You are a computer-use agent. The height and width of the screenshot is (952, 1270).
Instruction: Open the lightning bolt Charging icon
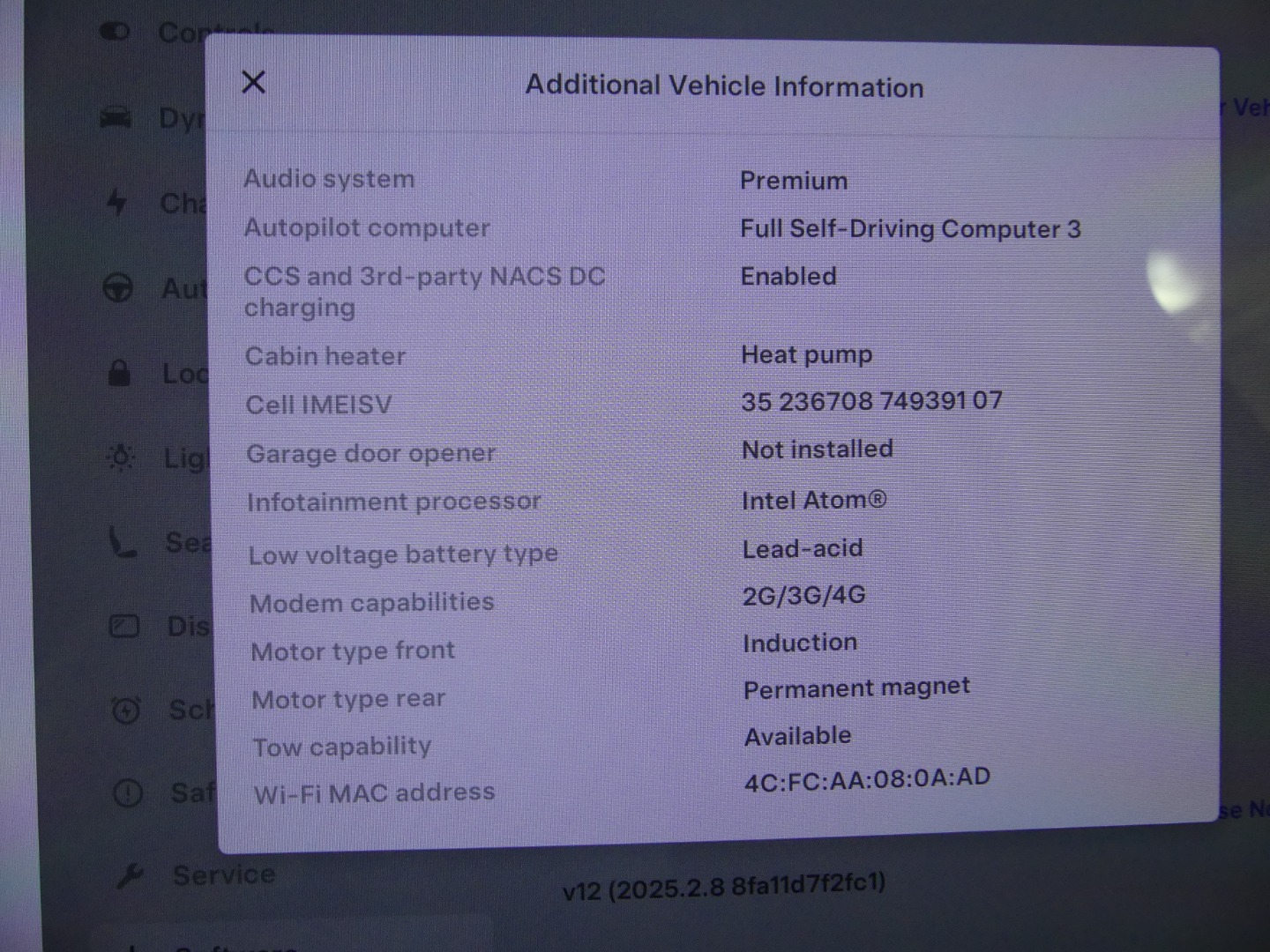[x=116, y=202]
